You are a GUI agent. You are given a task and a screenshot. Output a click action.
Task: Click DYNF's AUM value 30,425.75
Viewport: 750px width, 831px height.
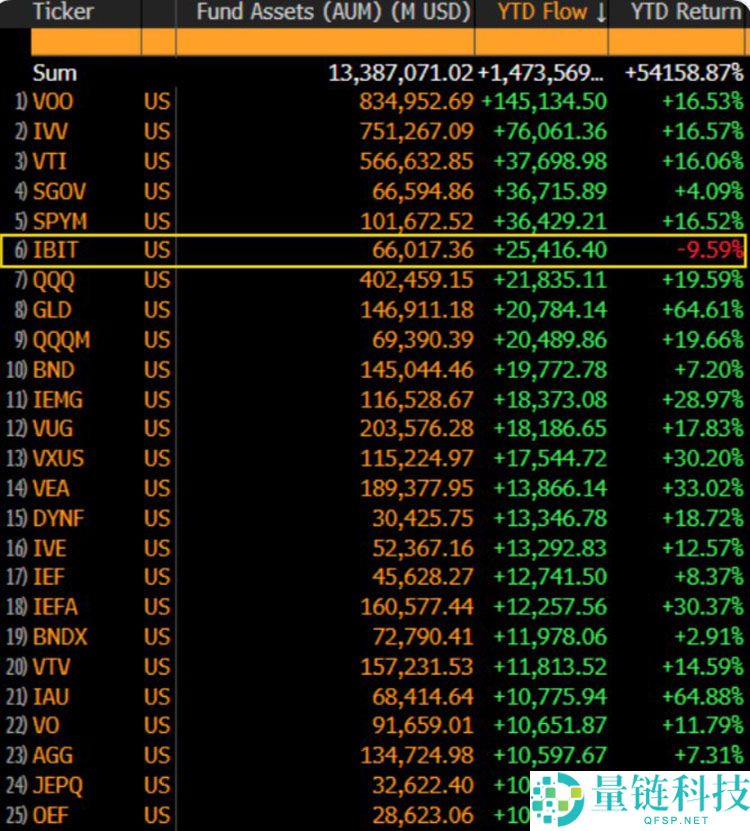tap(422, 518)
